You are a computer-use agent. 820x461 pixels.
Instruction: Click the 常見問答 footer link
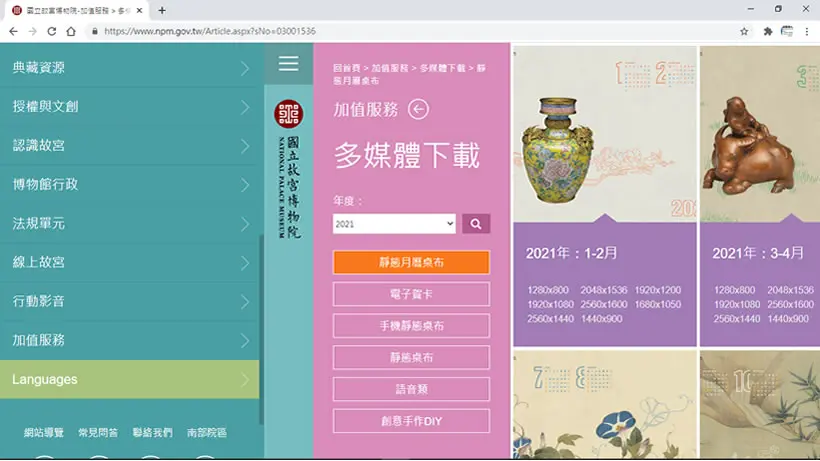pyautogui.click(x=98, y=433)
